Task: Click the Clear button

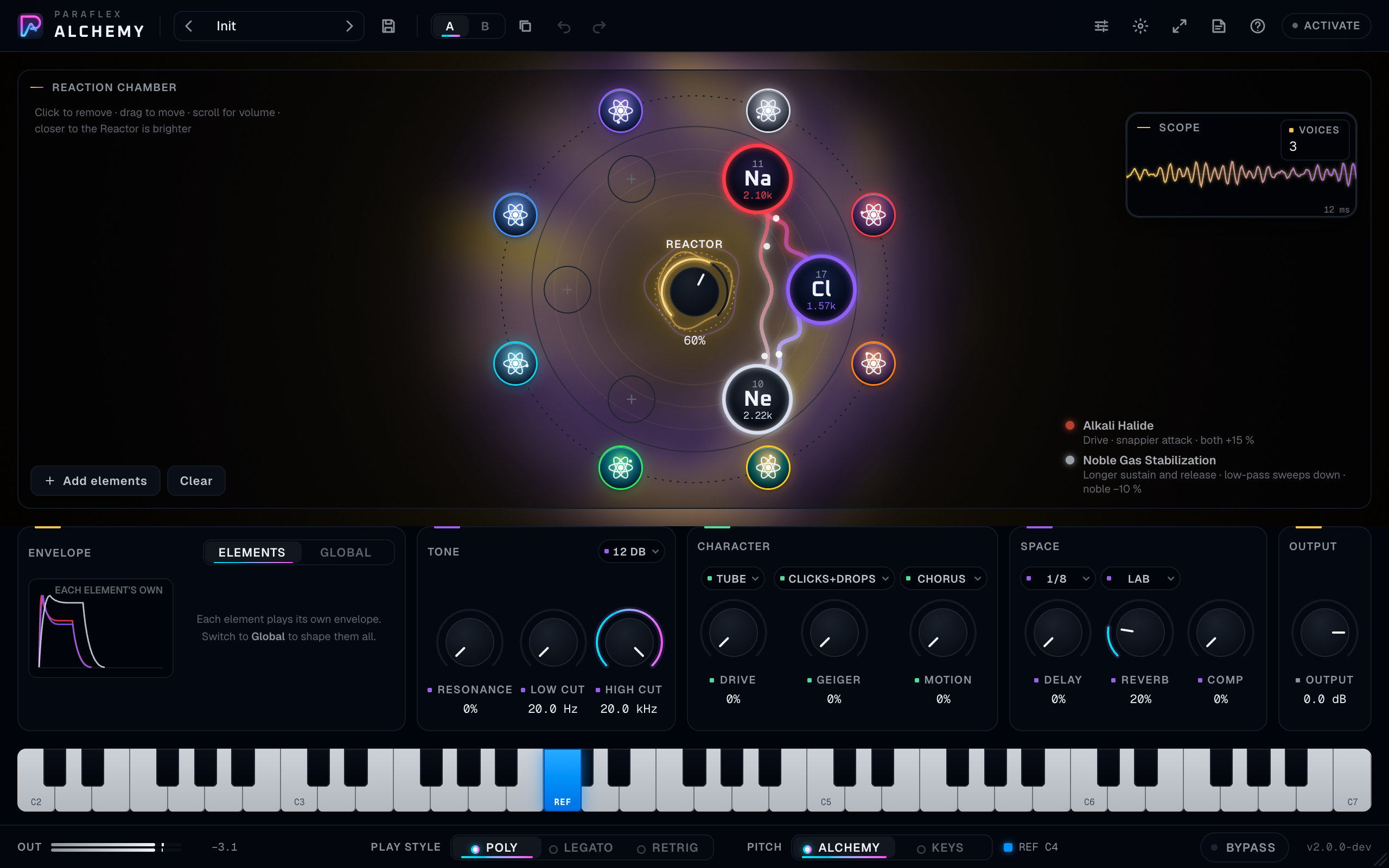Action: pyautogui.click(x=196, y=481)
